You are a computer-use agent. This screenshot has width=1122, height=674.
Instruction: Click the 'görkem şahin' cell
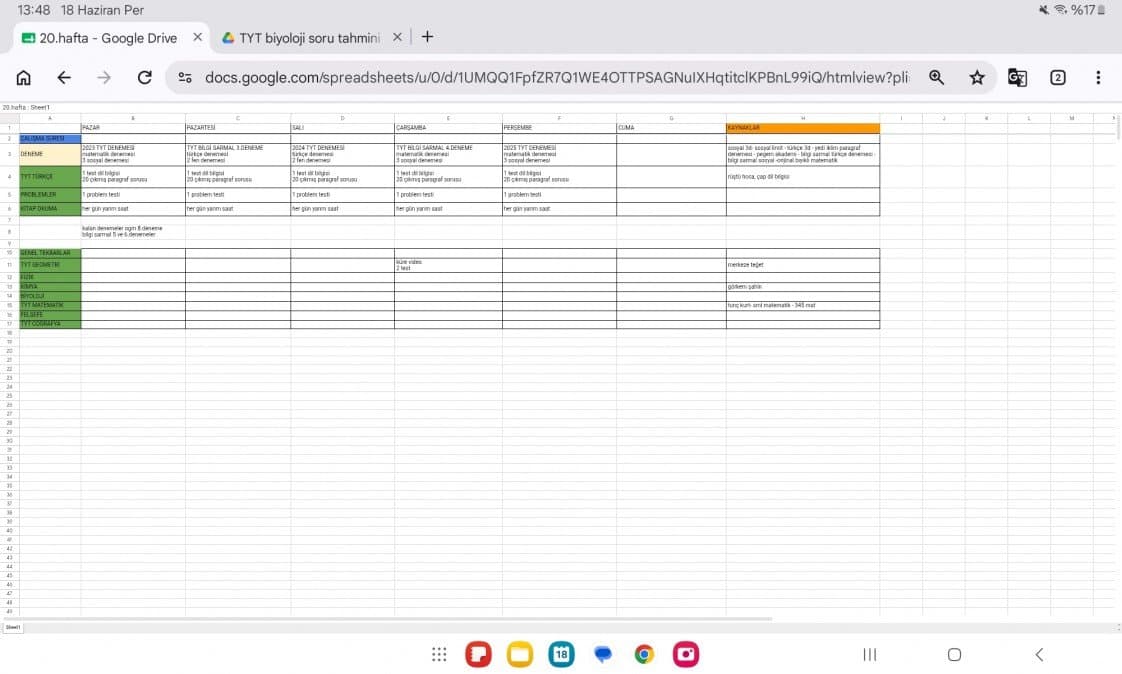[x=803, y=287]
